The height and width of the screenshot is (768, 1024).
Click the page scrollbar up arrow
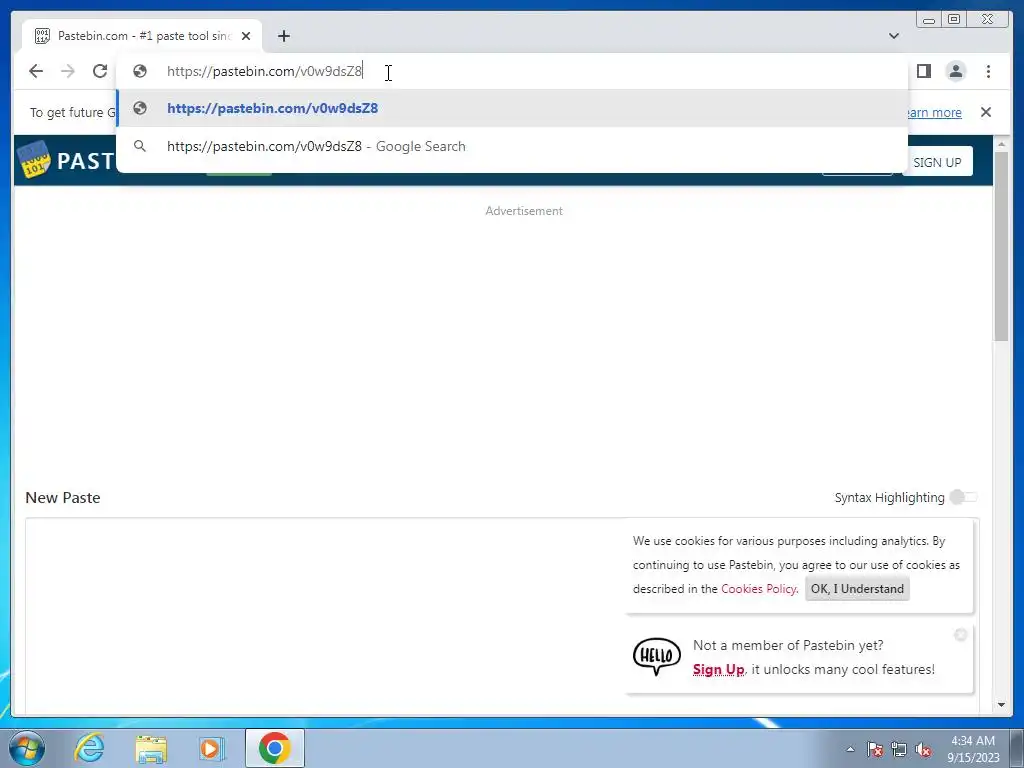tap(1001, 144)
